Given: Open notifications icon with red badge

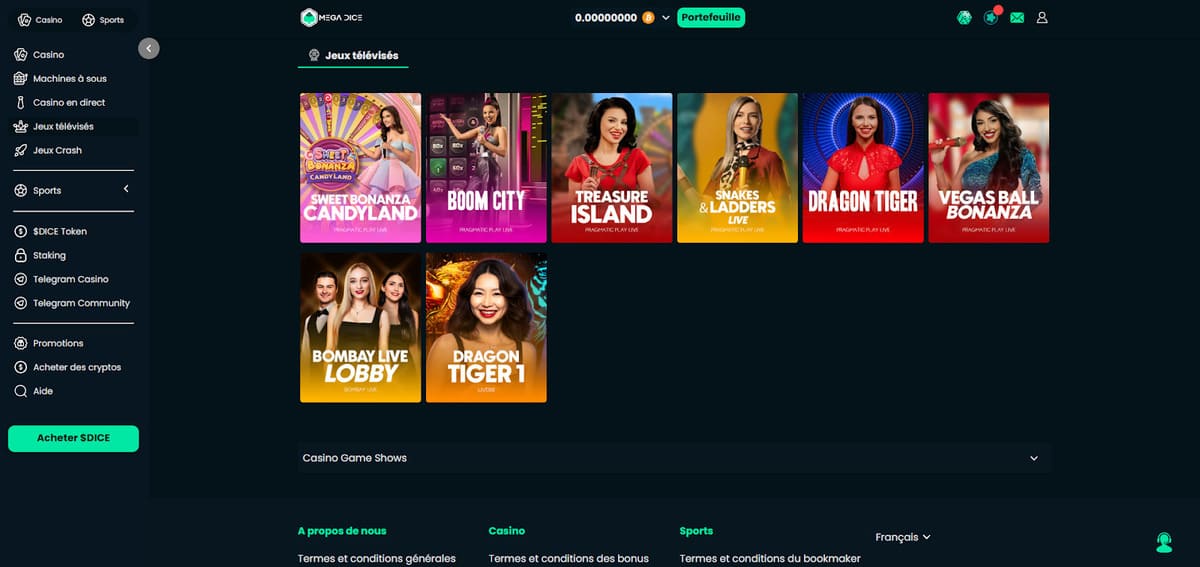Looking at the screenshot, I should (x=991, y=17).
